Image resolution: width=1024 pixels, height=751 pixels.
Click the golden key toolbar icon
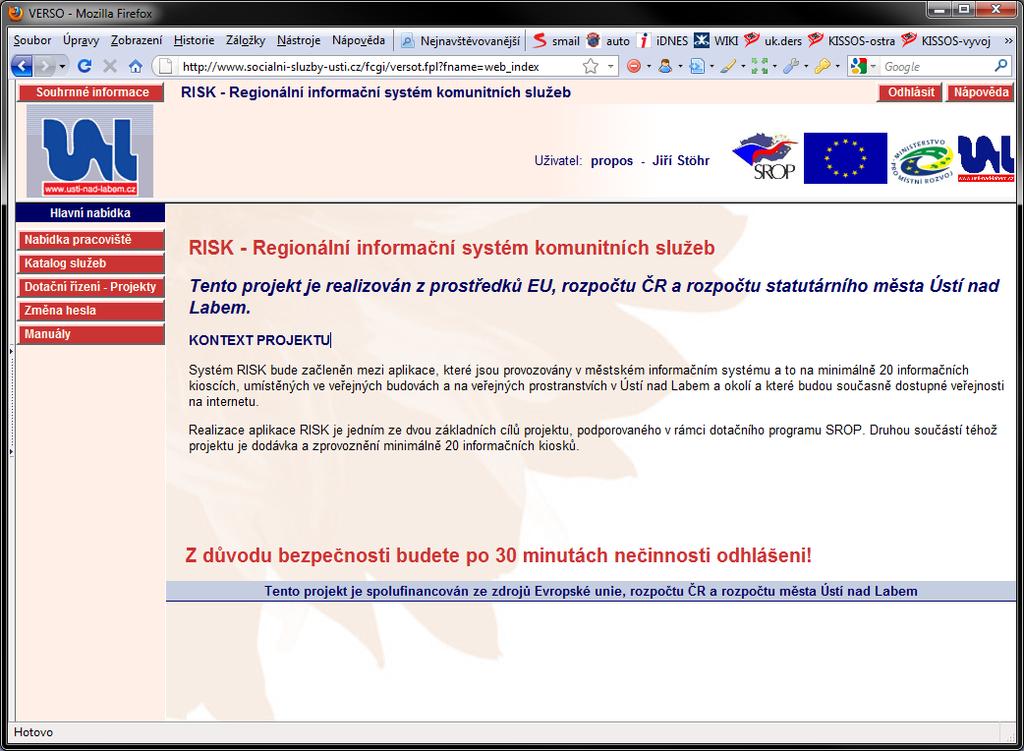pos(822,66)
